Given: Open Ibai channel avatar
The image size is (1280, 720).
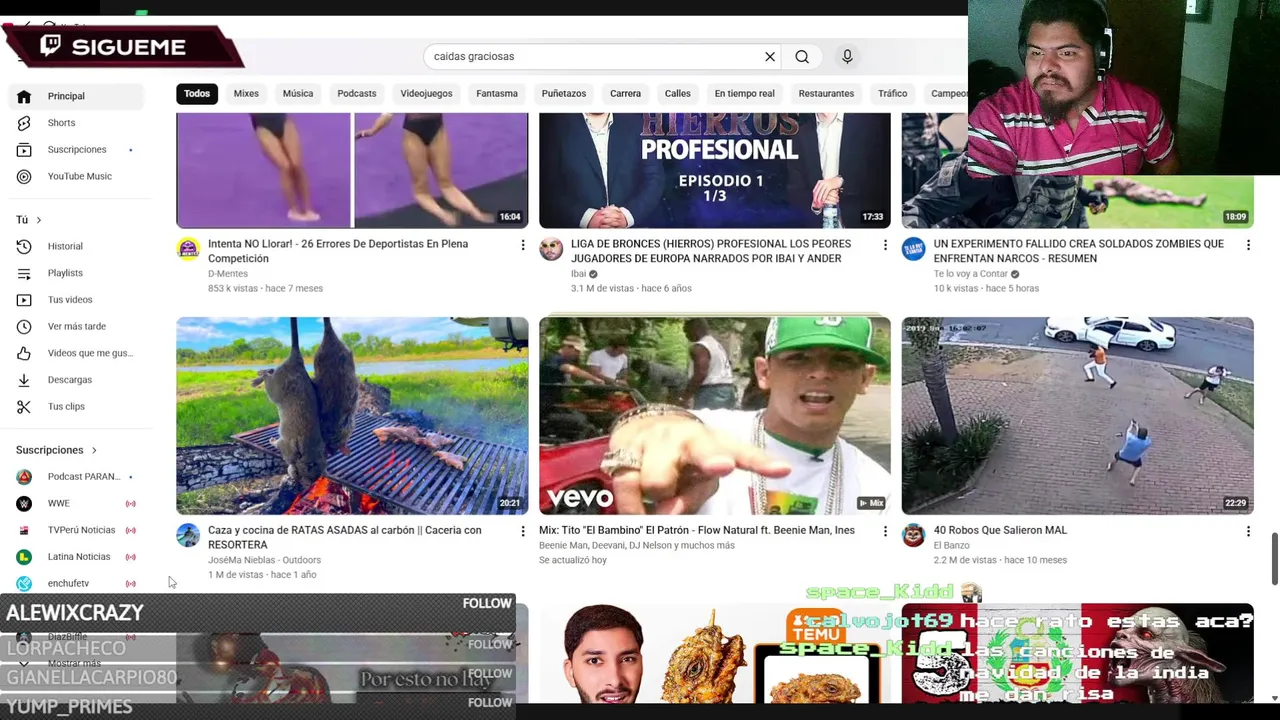Looking at the screenshot, I should 551,249.
